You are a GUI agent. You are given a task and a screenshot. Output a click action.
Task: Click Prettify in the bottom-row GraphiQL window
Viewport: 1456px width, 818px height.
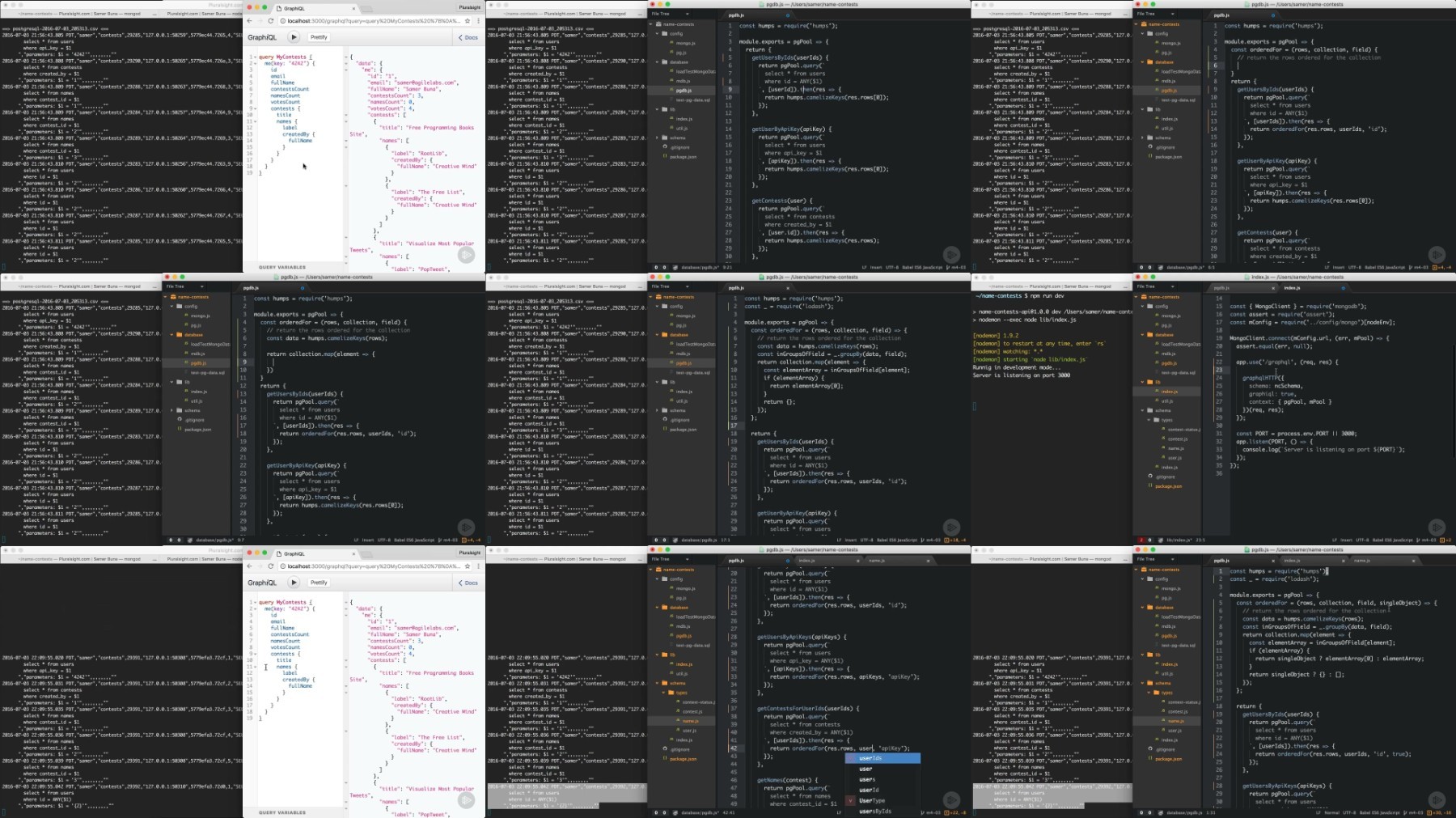(x=319, y=583)
